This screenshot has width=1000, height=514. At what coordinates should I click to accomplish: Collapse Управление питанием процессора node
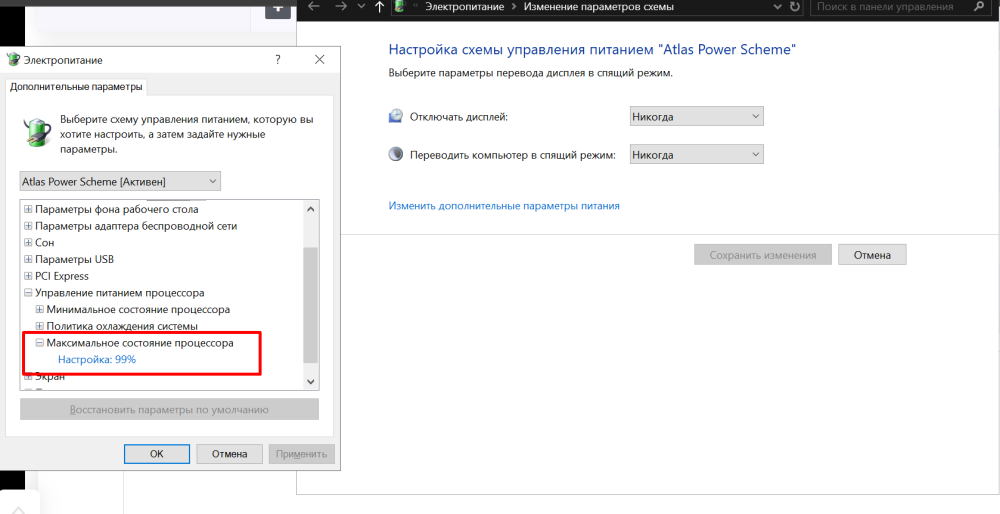pos(28,293)
